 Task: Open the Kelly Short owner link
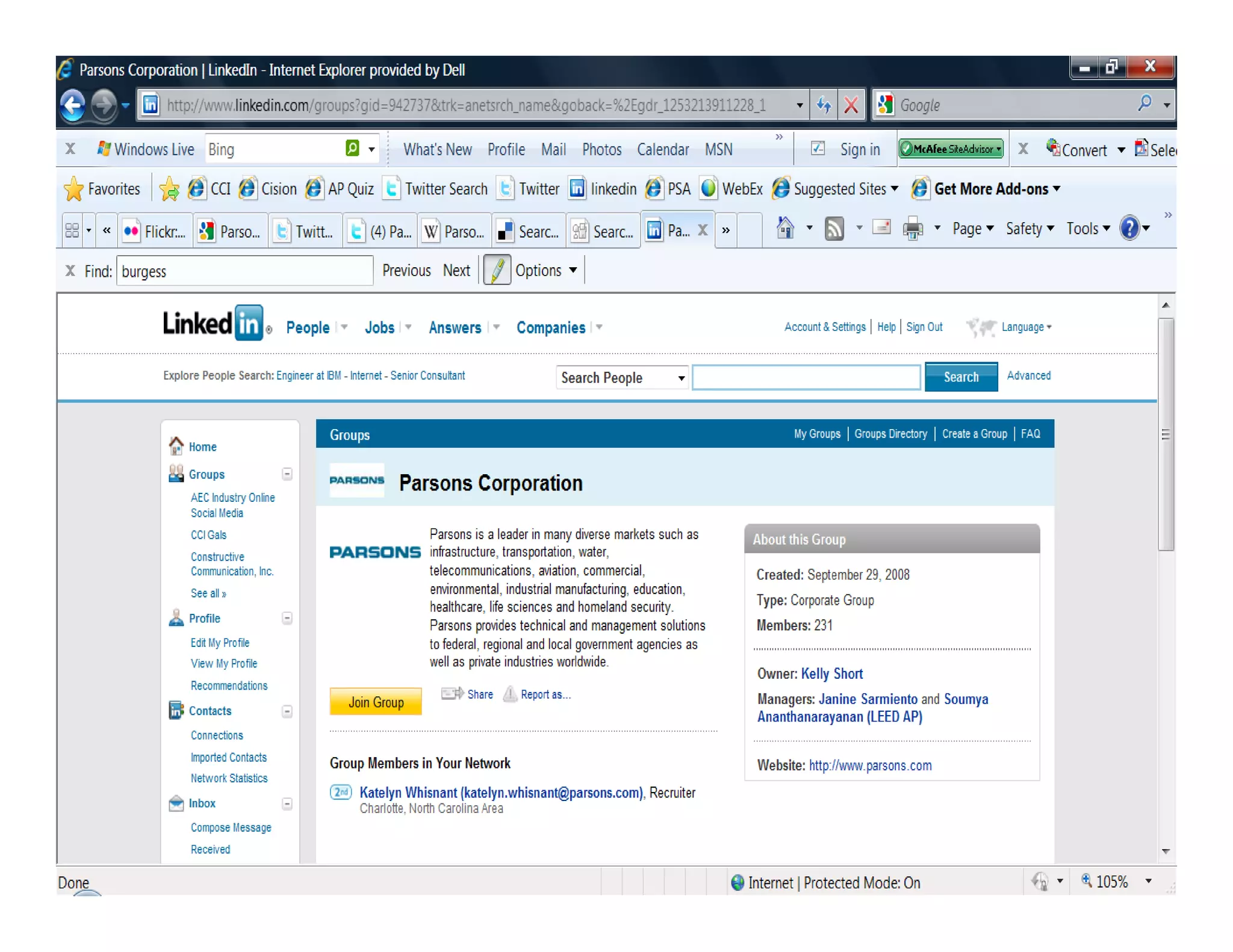click(831, 674)
